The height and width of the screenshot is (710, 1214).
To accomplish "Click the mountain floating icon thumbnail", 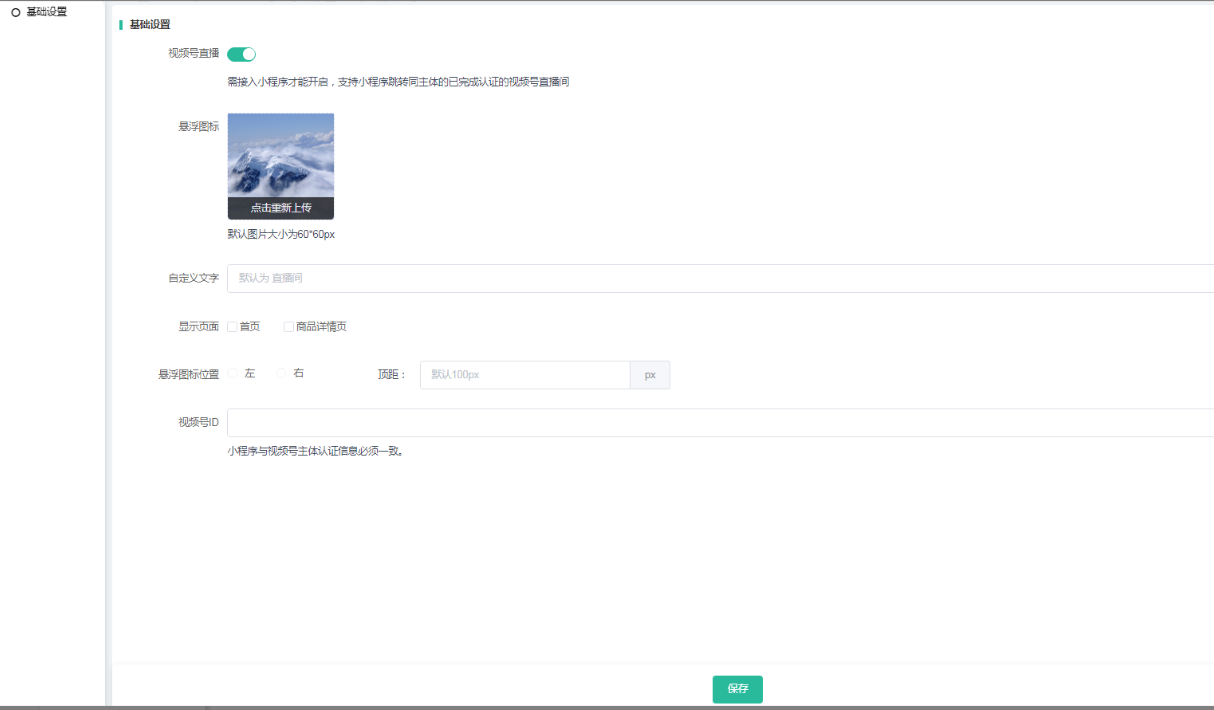I will pos(281,155).
